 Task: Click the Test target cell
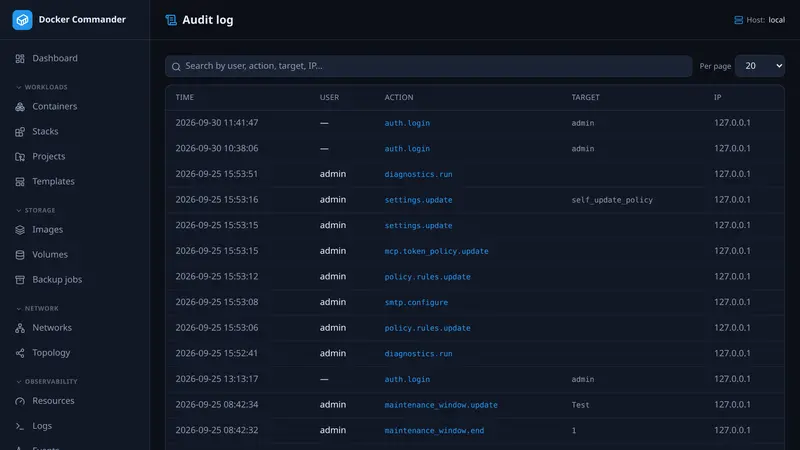click(580, 405)
